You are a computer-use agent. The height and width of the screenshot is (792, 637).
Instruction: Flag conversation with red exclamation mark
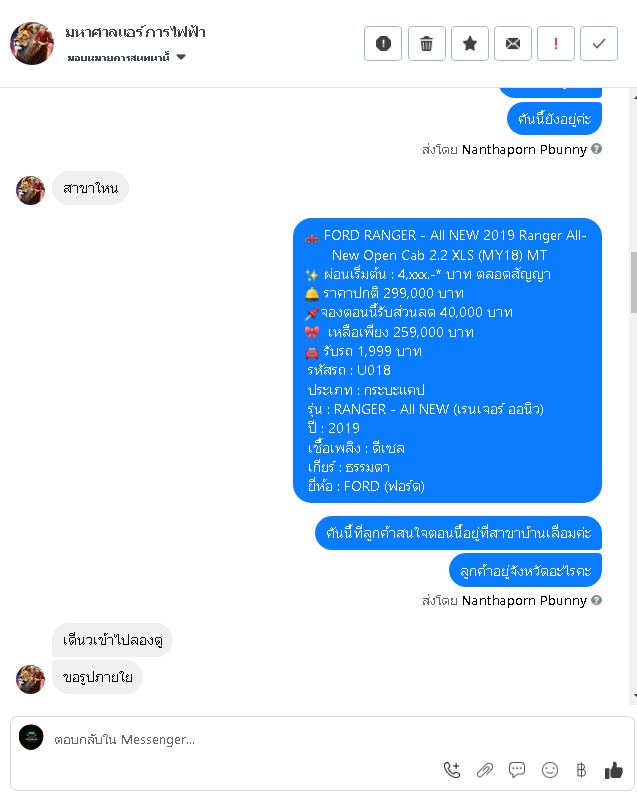pyautogui.click(x=556, y=43)
